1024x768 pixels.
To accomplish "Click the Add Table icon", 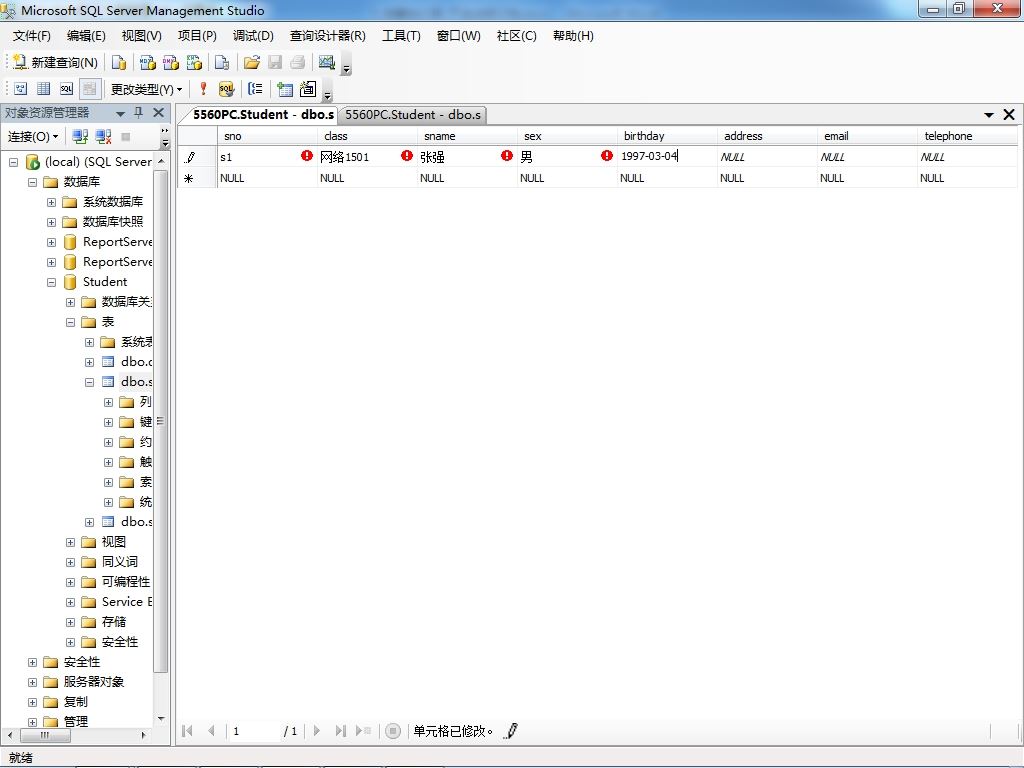I will [x=285, y=88].
